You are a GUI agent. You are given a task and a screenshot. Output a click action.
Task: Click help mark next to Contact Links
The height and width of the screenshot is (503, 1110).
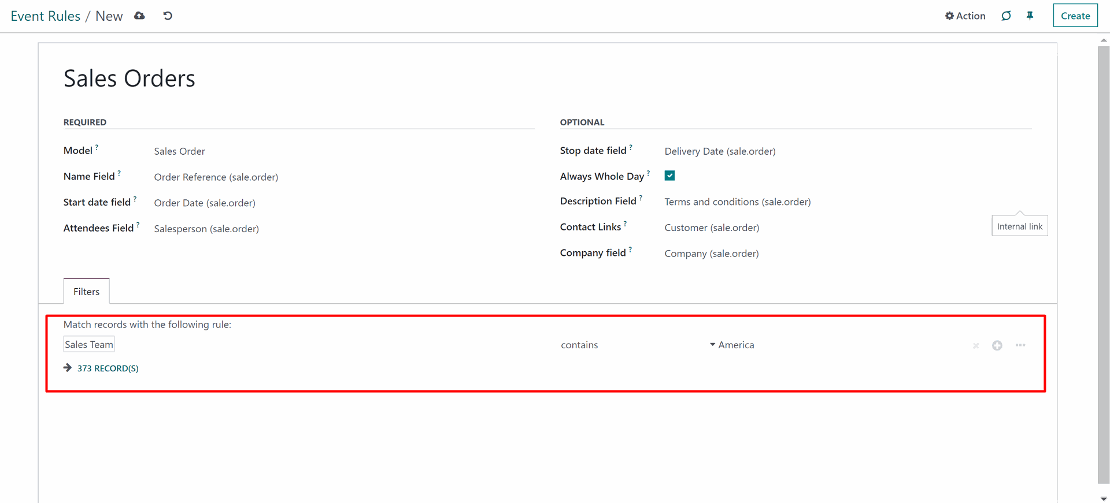[625, 224]
